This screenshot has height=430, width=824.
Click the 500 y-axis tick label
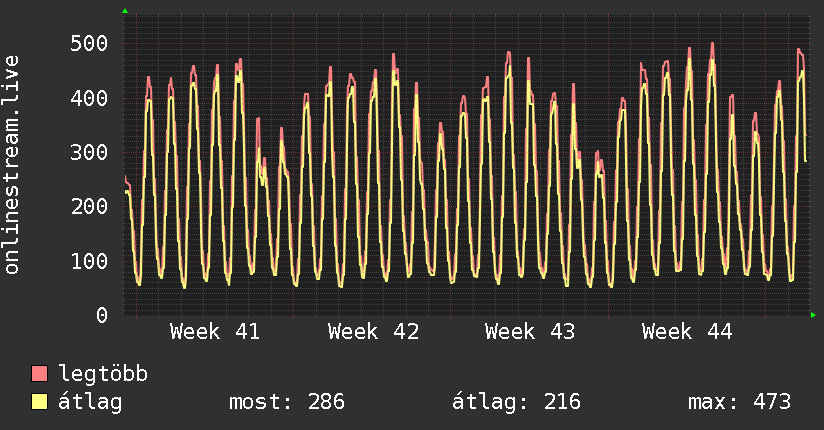[89, 43]
